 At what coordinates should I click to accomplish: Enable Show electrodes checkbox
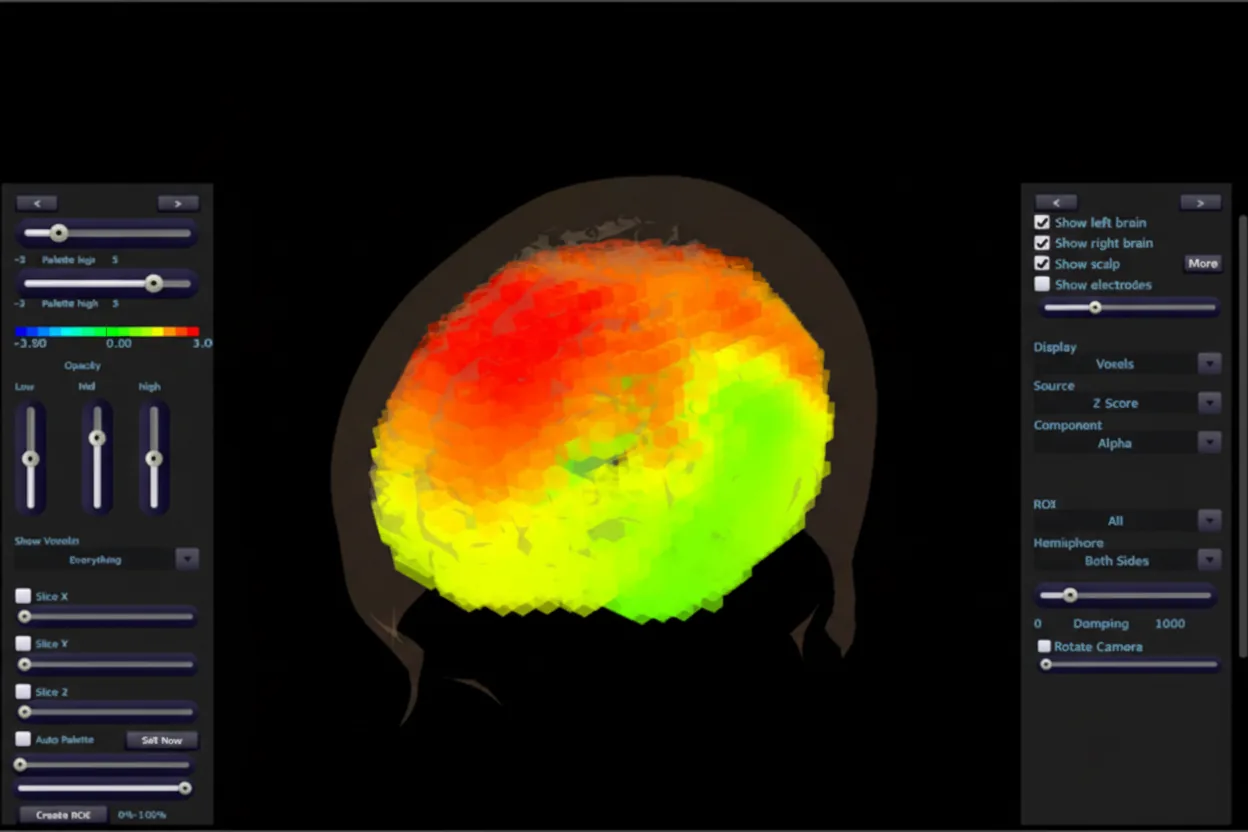tap(1042, 284)
